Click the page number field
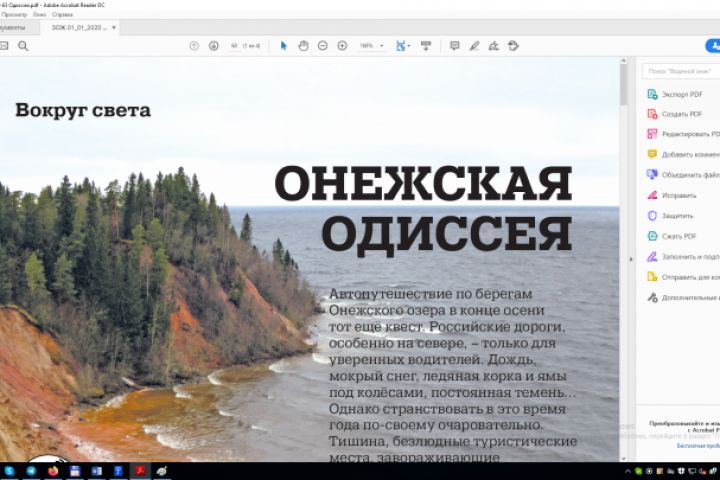 234,46
